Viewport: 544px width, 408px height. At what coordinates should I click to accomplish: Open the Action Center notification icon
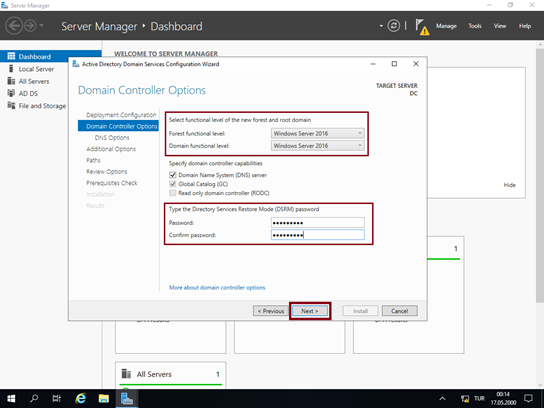[529, 398]
